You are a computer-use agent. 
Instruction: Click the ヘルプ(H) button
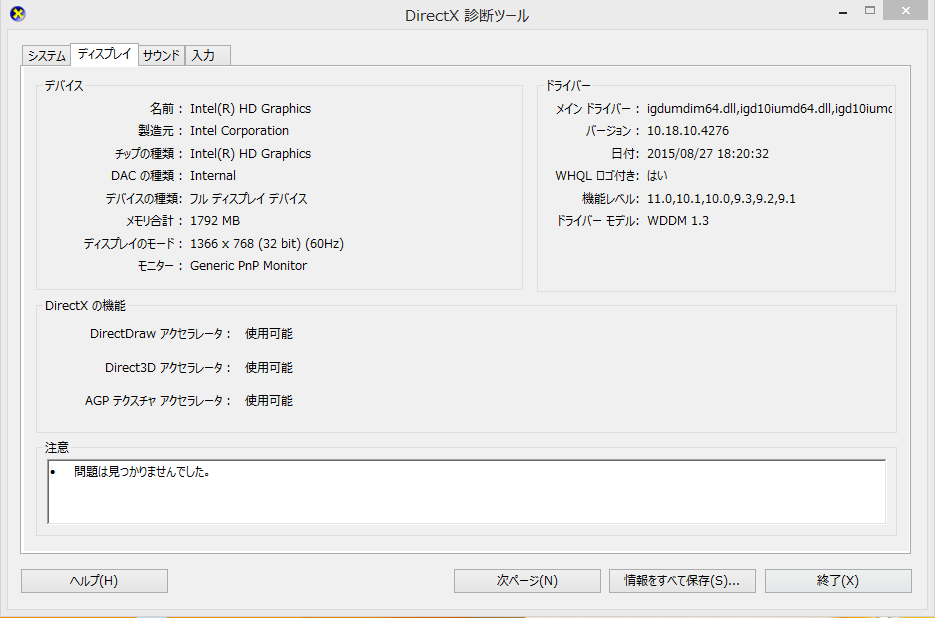coord(94,580)
